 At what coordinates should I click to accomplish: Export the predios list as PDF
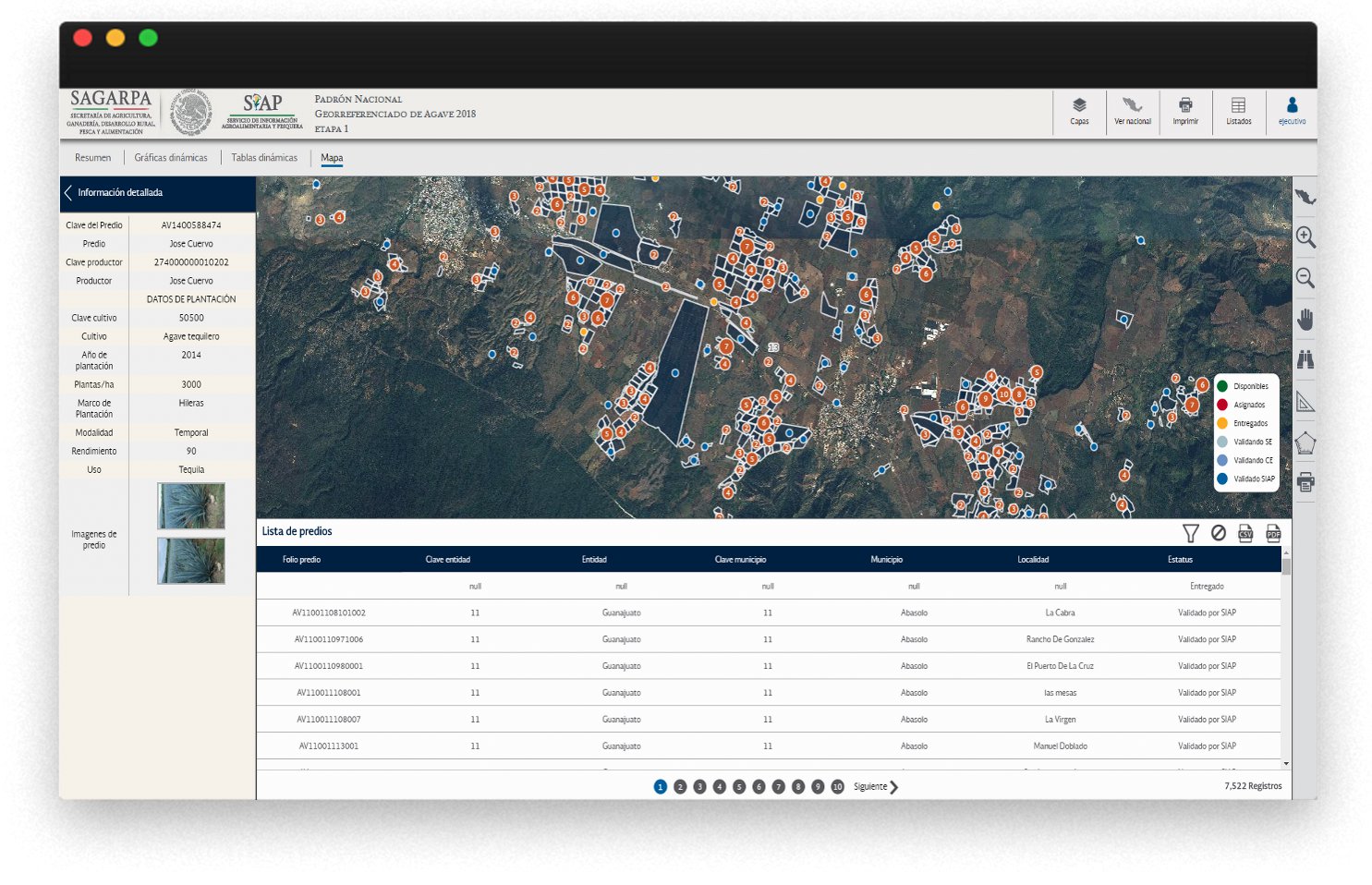1273,533
